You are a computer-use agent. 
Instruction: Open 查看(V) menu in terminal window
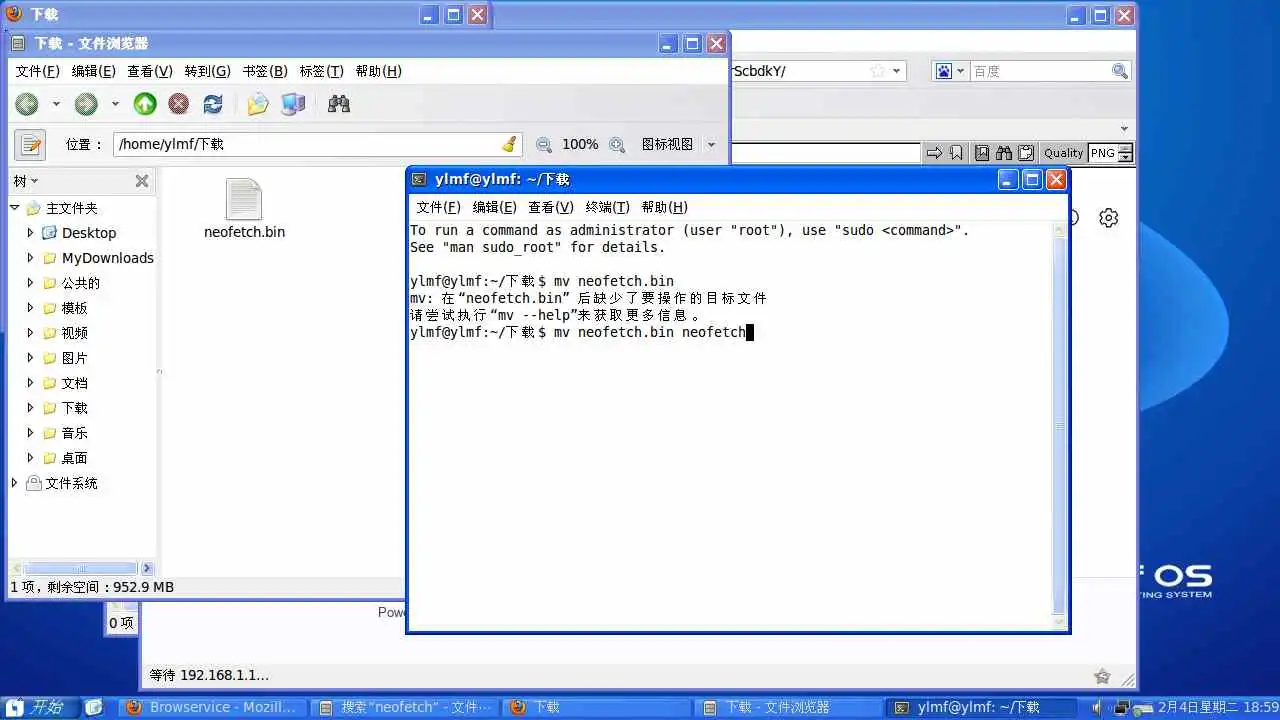click(551, 207)
